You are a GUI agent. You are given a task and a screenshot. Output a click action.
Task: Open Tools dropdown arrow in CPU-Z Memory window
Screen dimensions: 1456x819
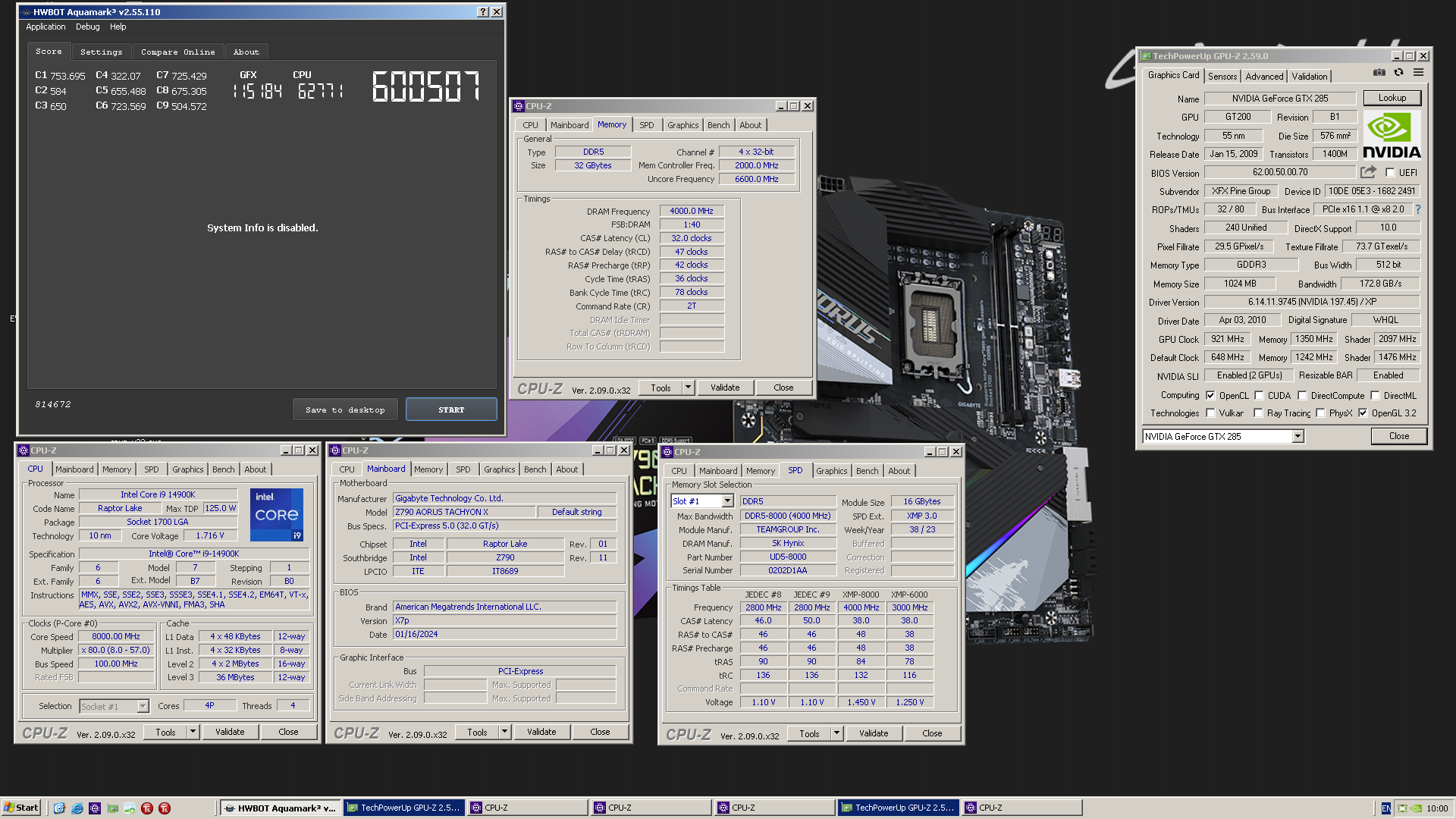click(688, 388)
